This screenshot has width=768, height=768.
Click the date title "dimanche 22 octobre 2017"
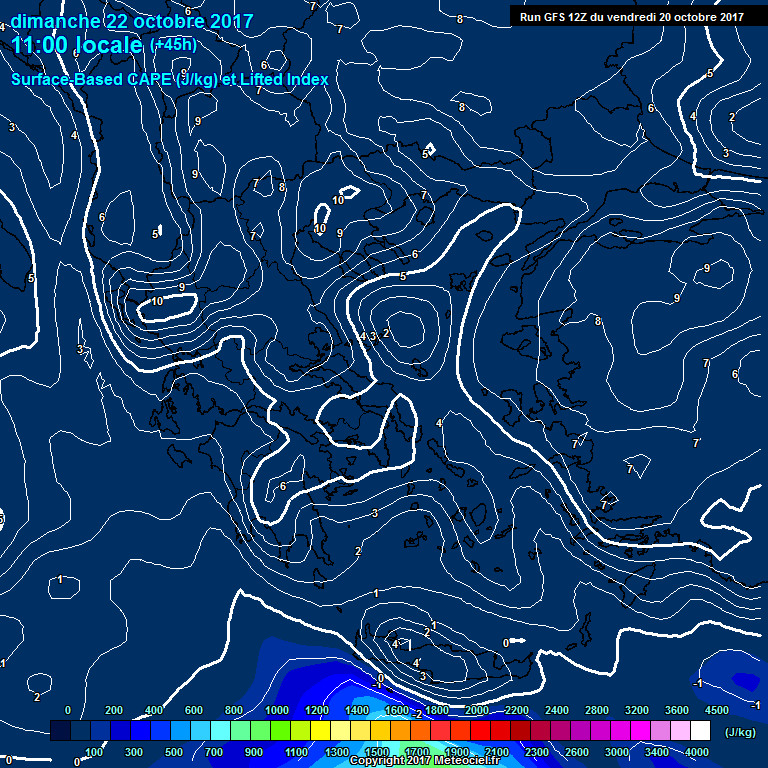click(x=132, y=21)
